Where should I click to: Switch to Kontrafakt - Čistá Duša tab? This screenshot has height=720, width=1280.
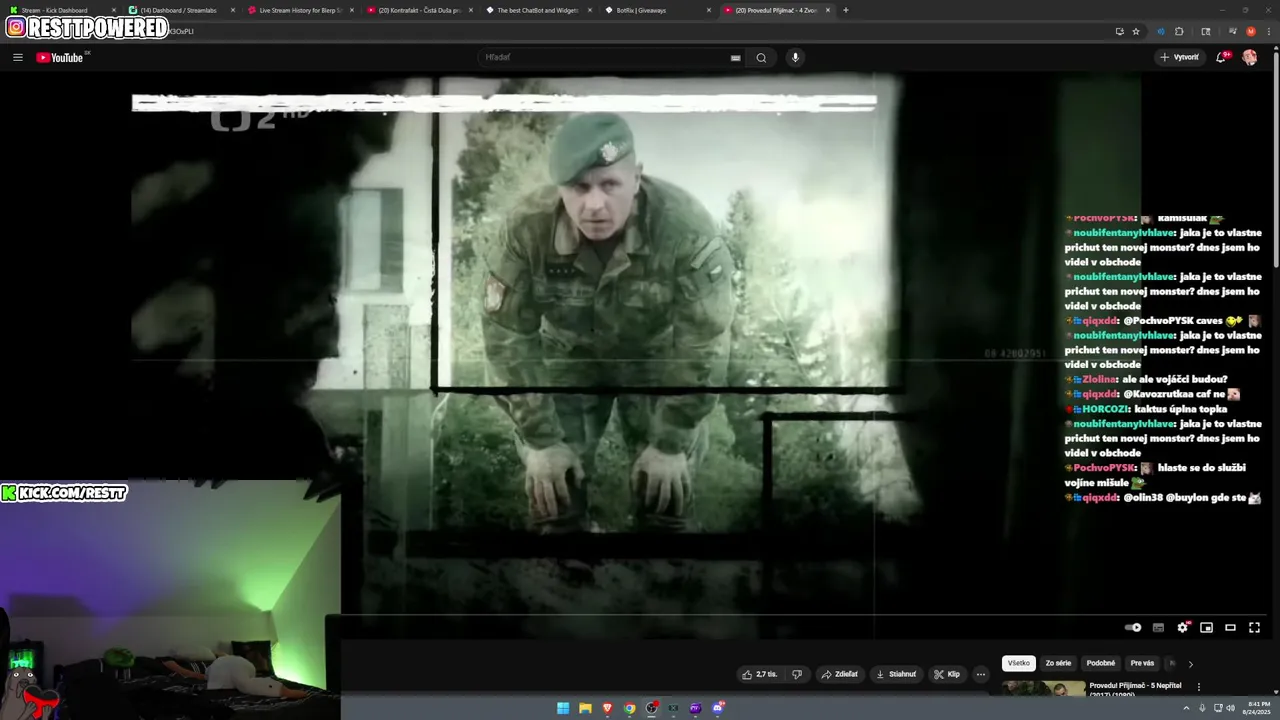(x=419, y=10)
